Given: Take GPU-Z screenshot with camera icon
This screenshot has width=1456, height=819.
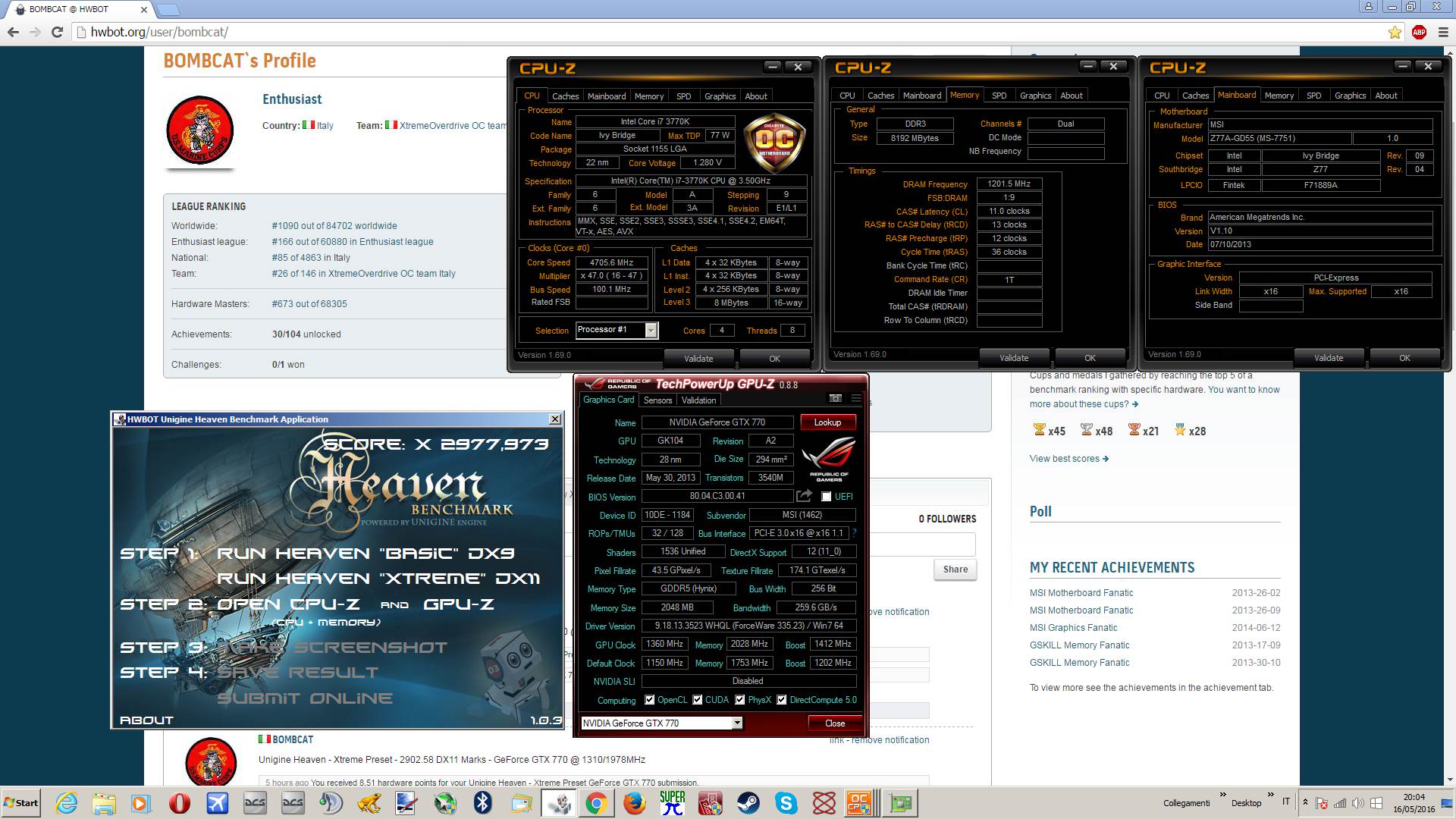Looking at the screenshot, I should coord(836,398).
